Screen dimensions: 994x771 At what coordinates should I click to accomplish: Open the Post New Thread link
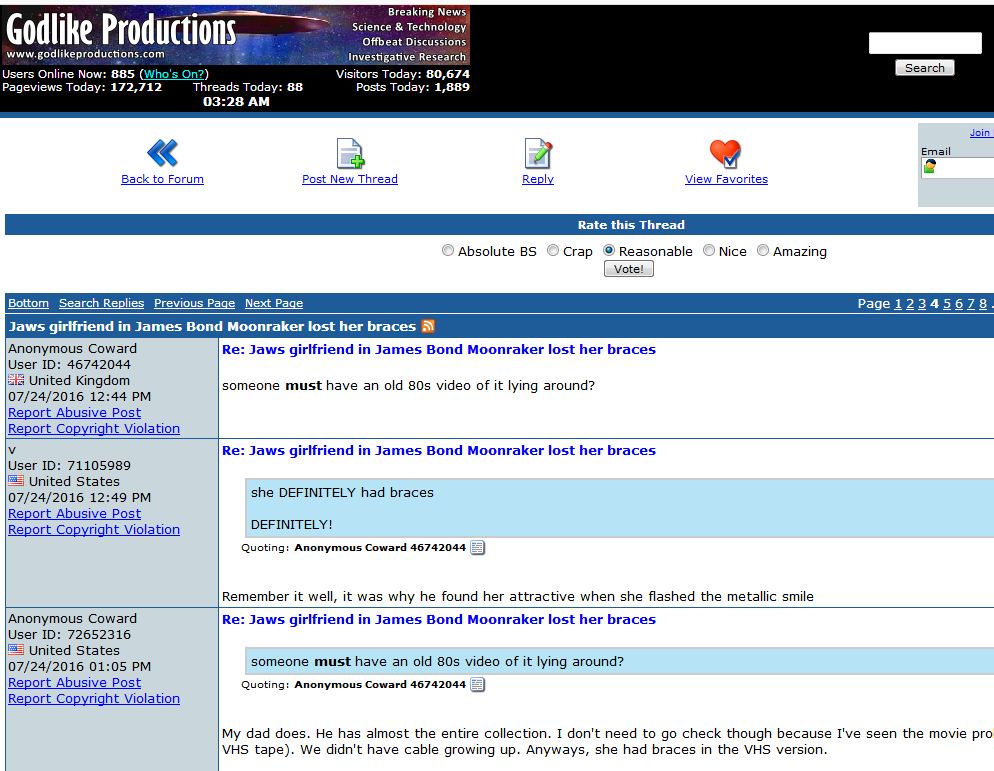point(350,179)
